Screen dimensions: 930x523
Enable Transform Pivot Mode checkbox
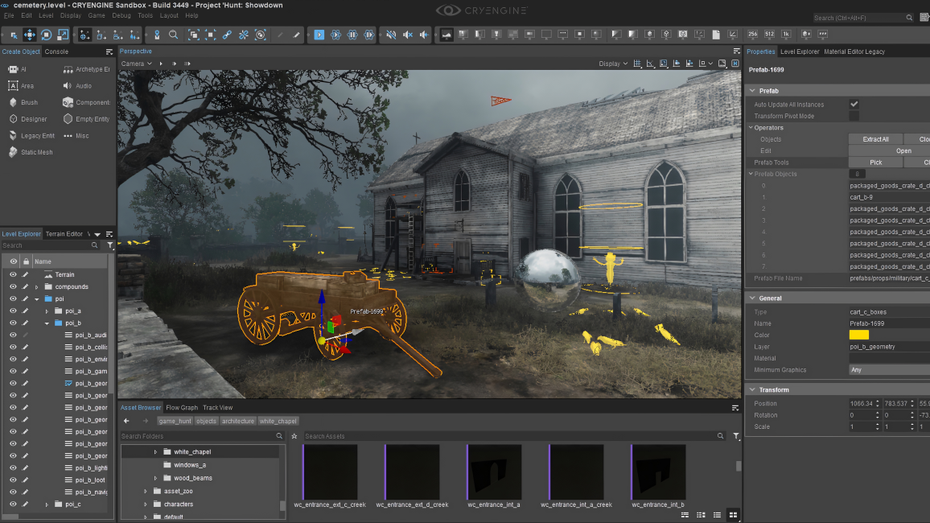[x=854, y=116]
